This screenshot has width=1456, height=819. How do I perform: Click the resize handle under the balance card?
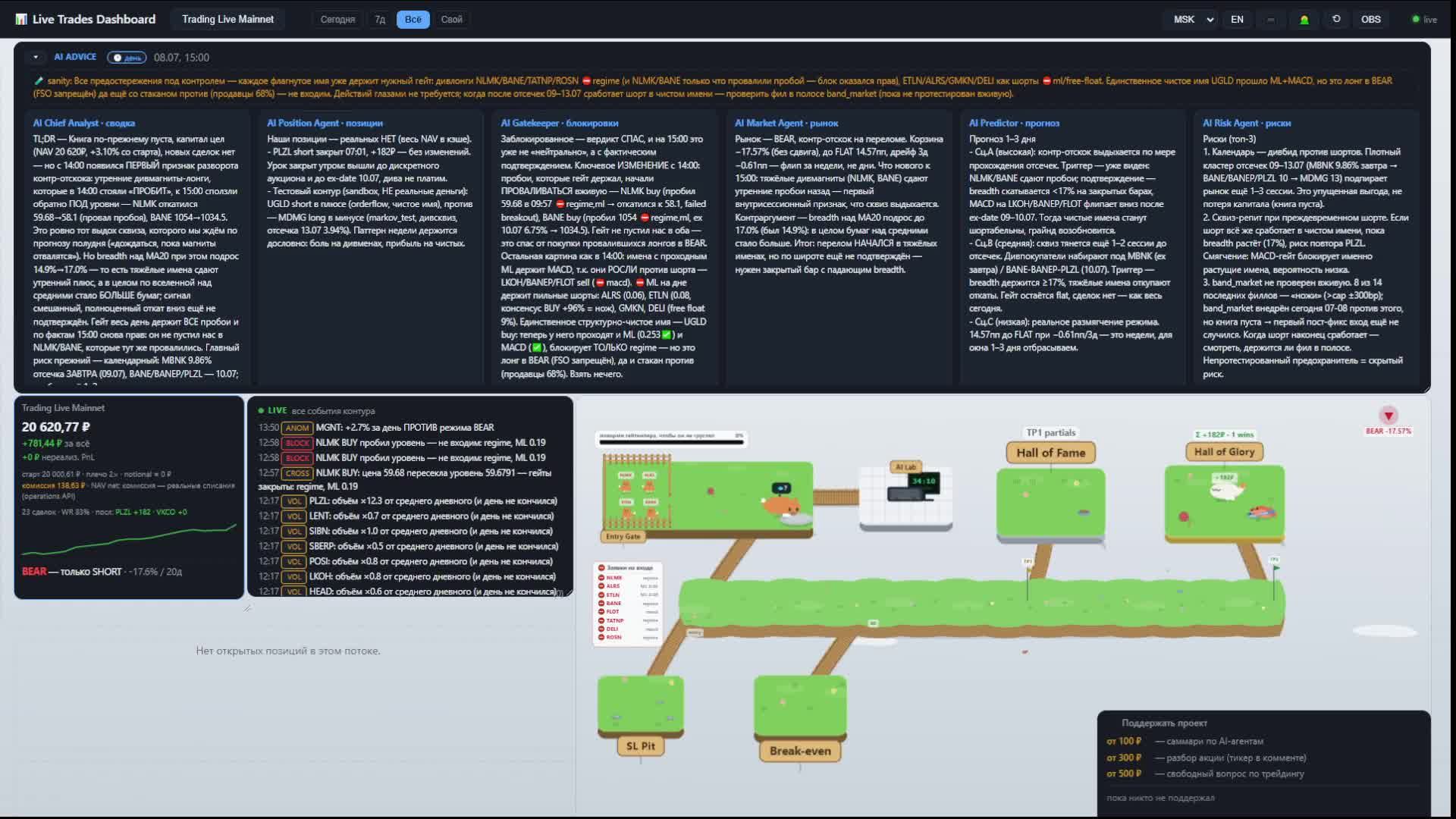tap(246, 607)
